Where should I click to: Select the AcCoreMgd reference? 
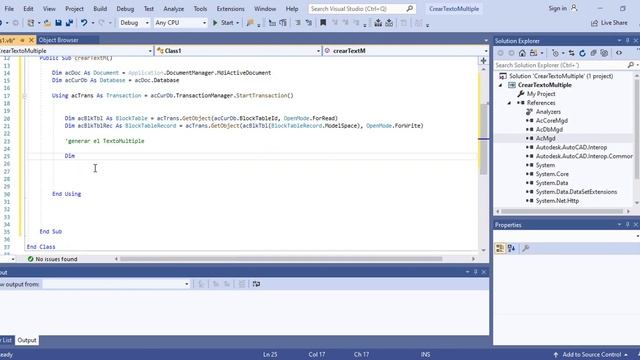coord(551,120)
